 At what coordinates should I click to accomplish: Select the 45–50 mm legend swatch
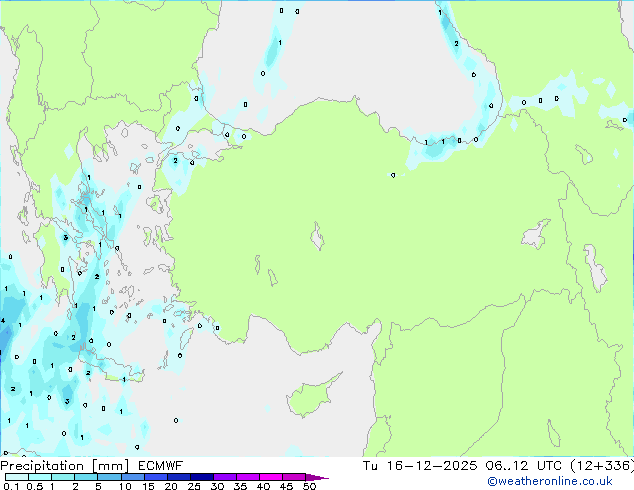point(294,477)
